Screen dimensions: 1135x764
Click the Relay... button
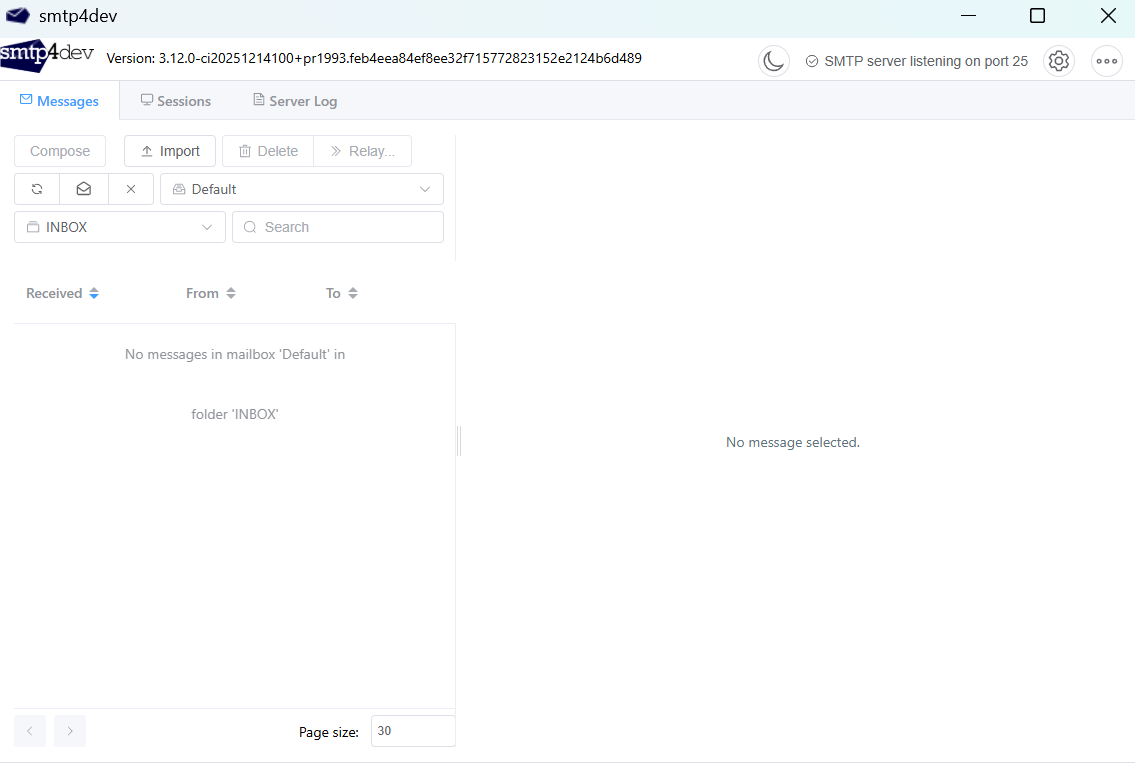(363, 151)
